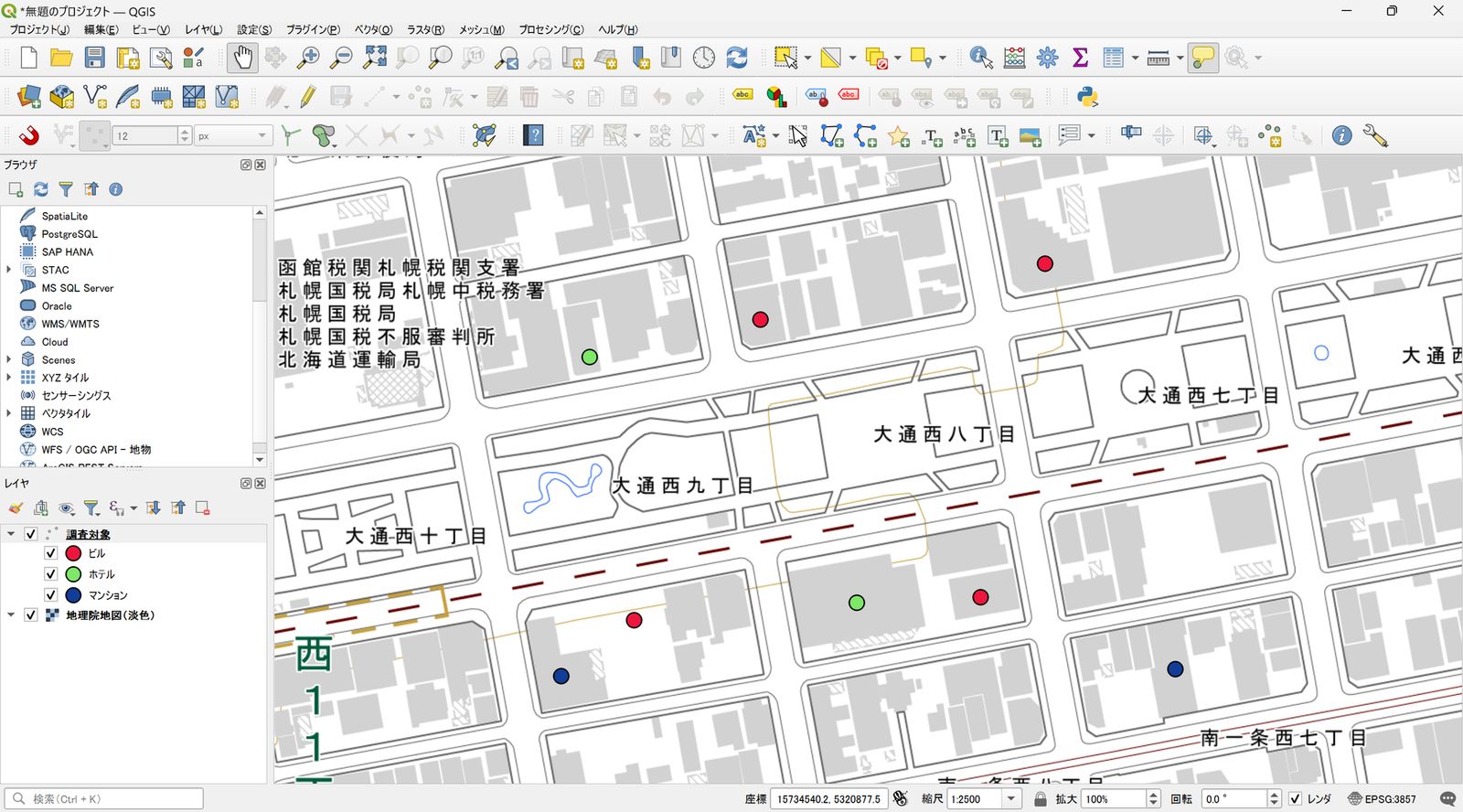The width and height of the screenshot is (1463, 812).
Task: Select the measure line ruler tool
Action: (x=1158, y=59)
